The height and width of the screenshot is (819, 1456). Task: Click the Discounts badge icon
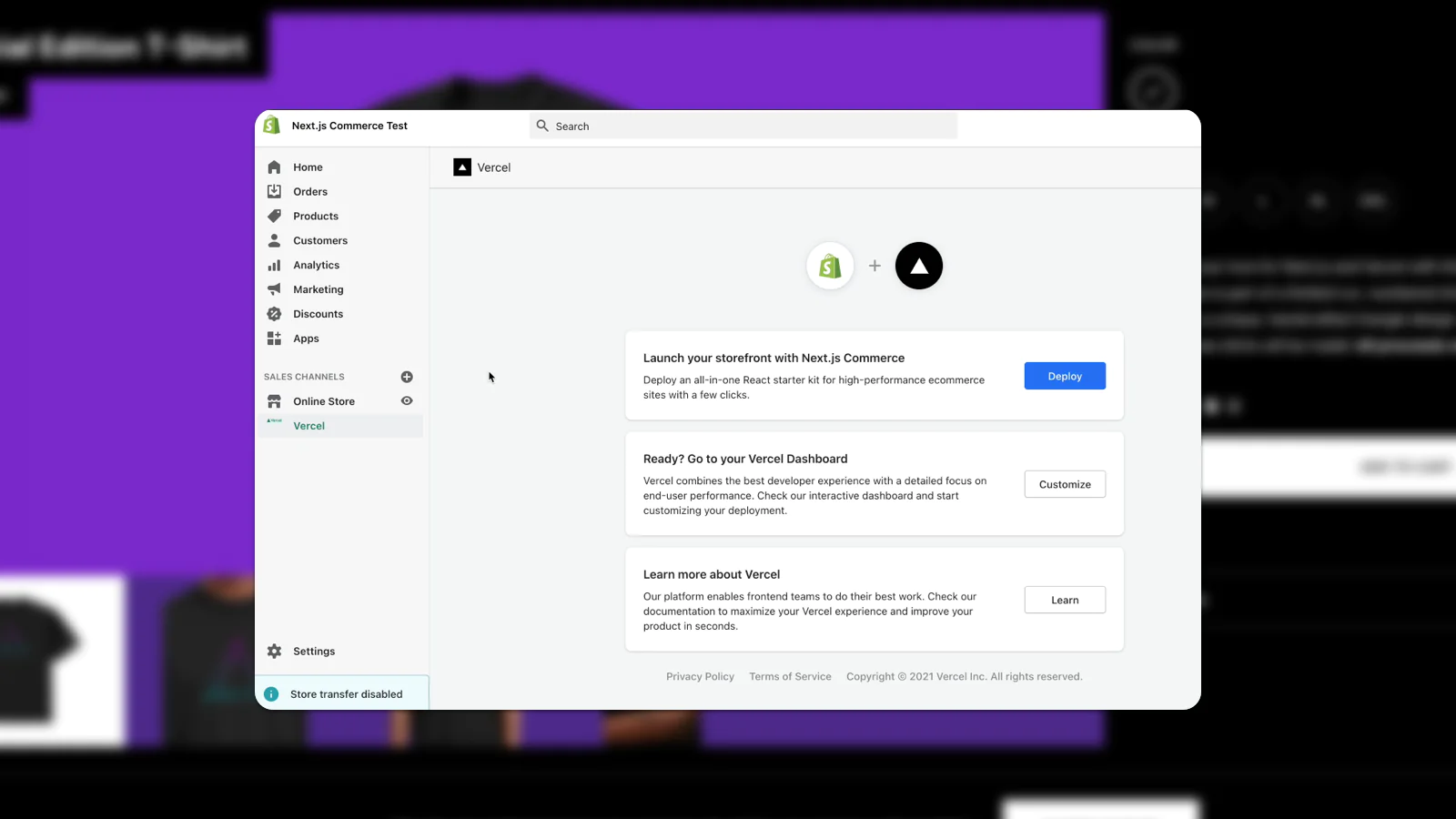tap(274, 314)
